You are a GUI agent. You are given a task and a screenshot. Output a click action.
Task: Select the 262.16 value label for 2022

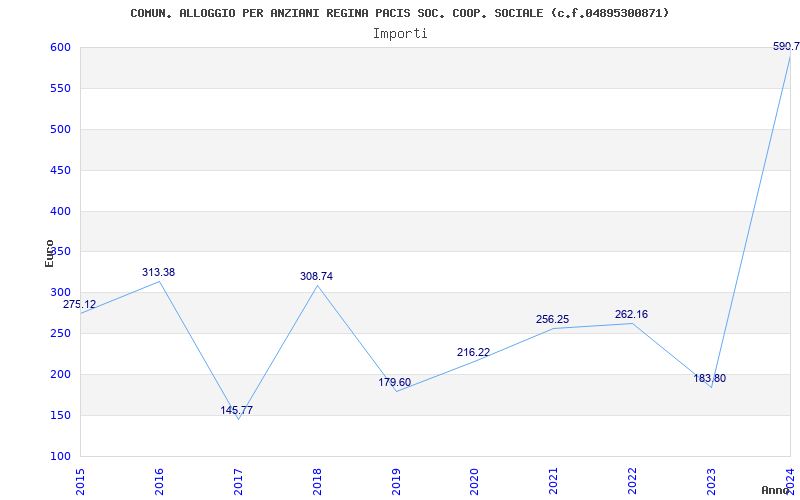point(631,314)
